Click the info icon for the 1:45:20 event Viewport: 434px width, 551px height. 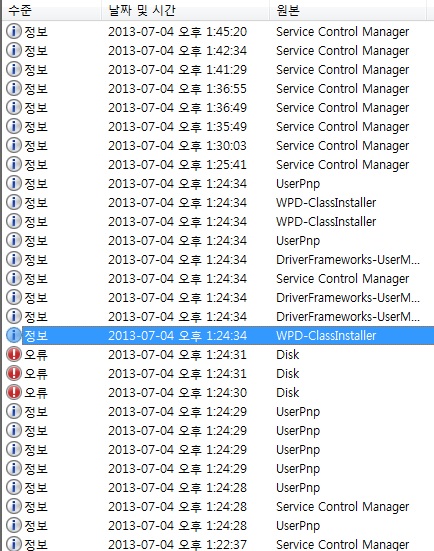(14, 32)
